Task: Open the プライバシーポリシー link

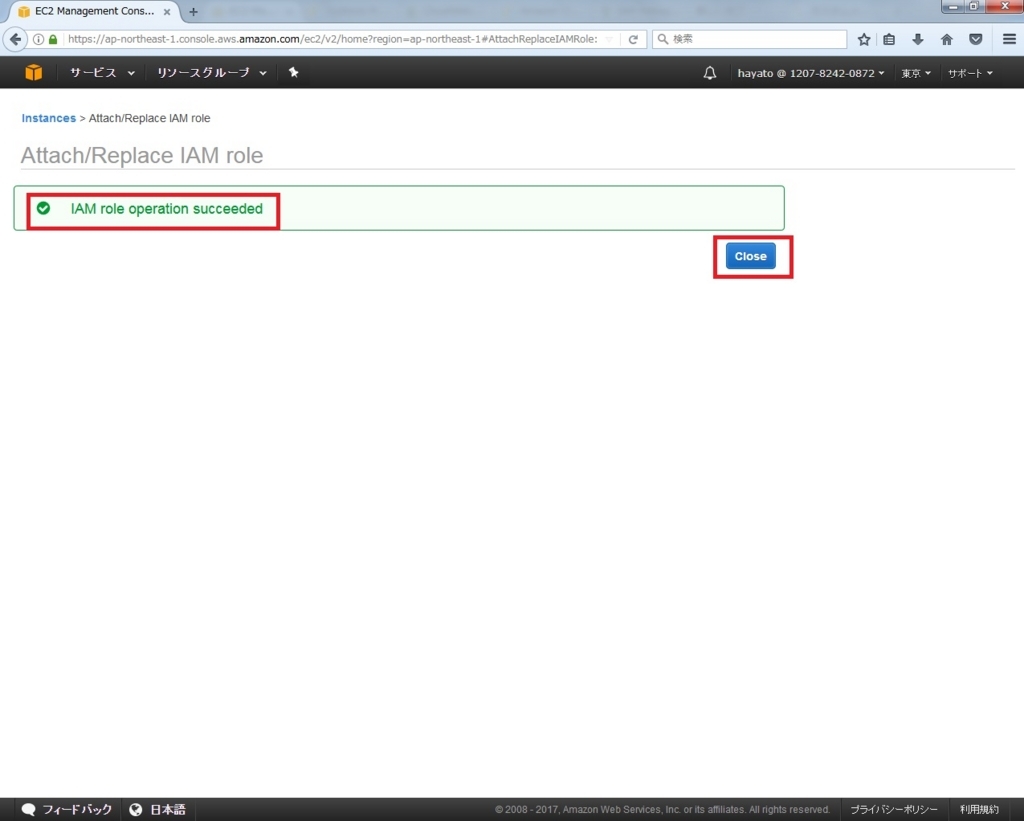Action: tap(893, 809)
